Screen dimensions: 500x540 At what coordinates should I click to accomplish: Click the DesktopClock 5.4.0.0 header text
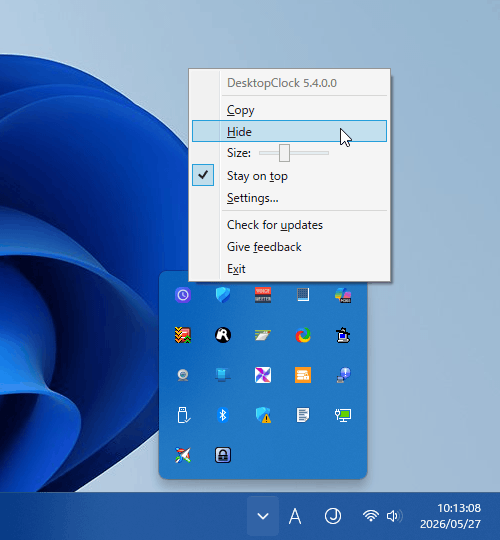point(282,83)
